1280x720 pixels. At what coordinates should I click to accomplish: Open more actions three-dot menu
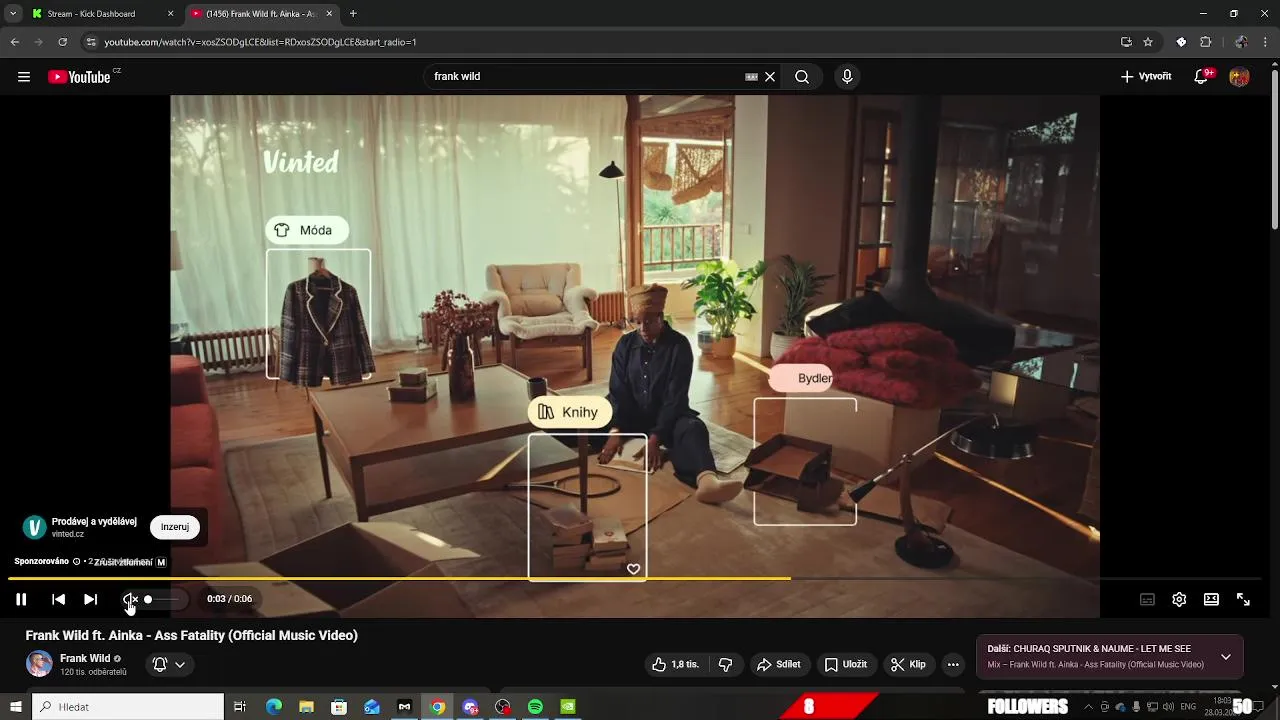coord(953,664)
